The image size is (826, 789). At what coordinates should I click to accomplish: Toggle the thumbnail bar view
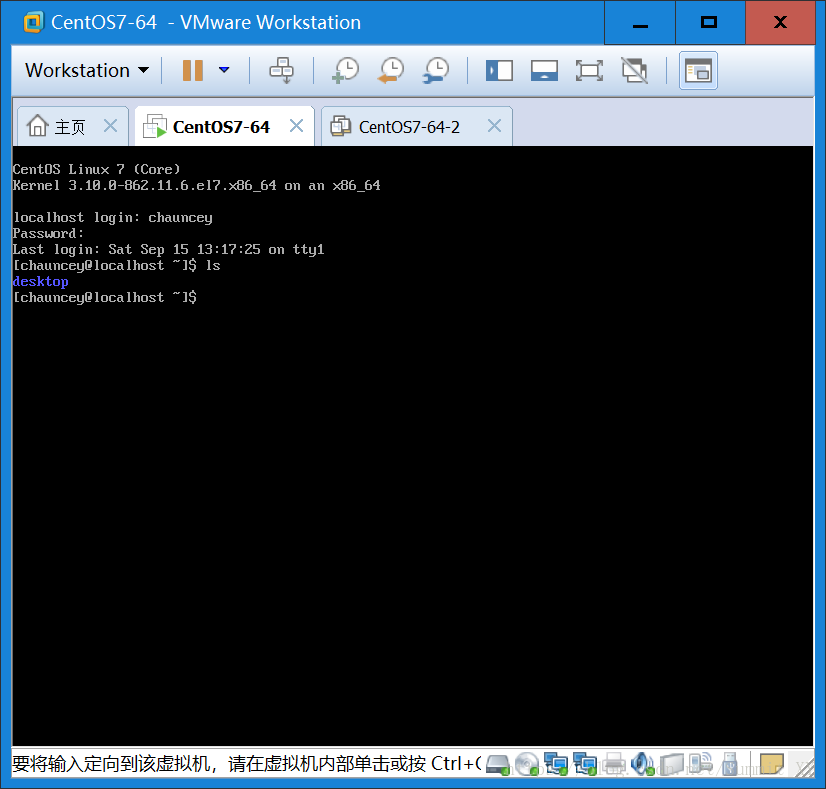coord(544,71)
